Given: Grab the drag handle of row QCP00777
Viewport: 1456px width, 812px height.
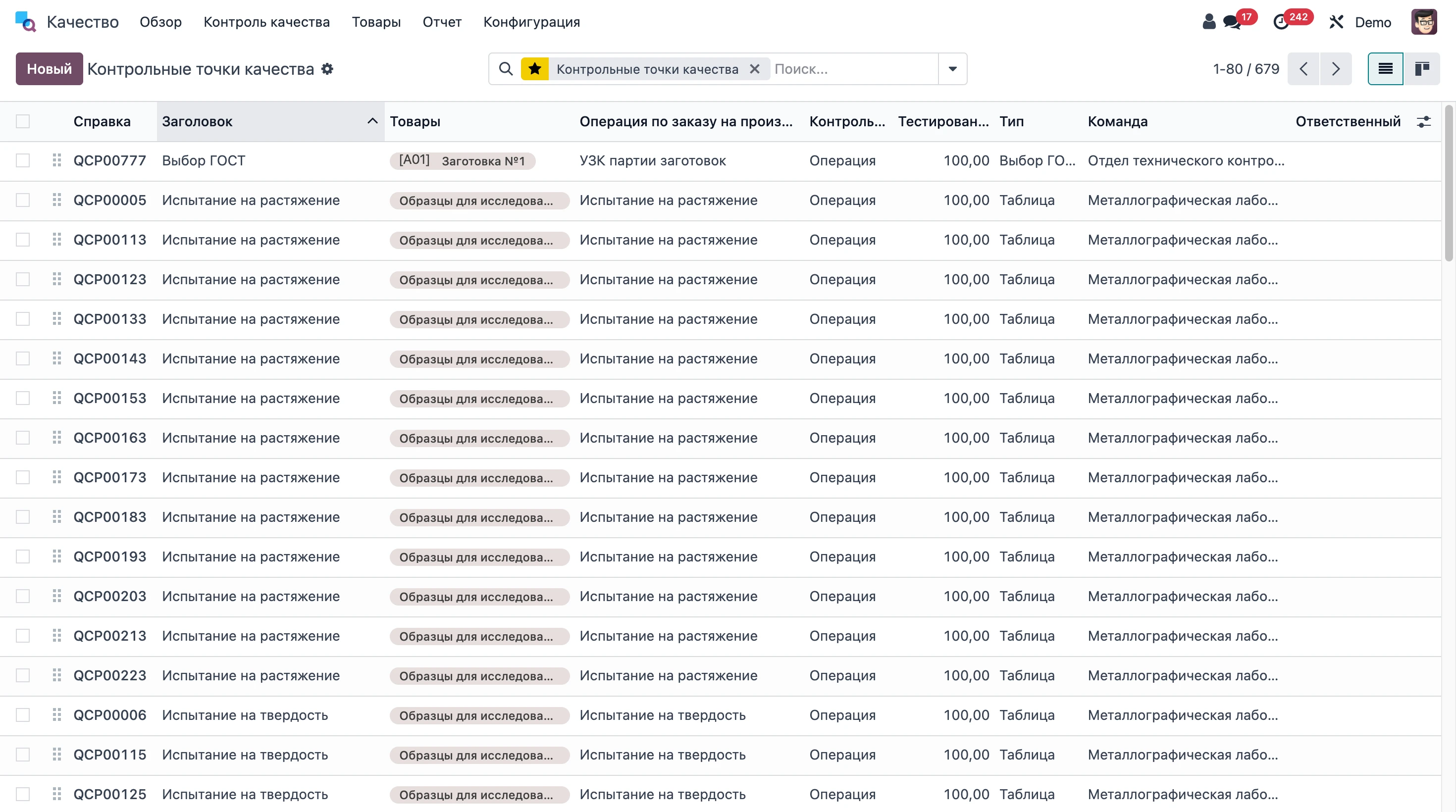Looking at the screenshot, I should [x=56, y=160].
